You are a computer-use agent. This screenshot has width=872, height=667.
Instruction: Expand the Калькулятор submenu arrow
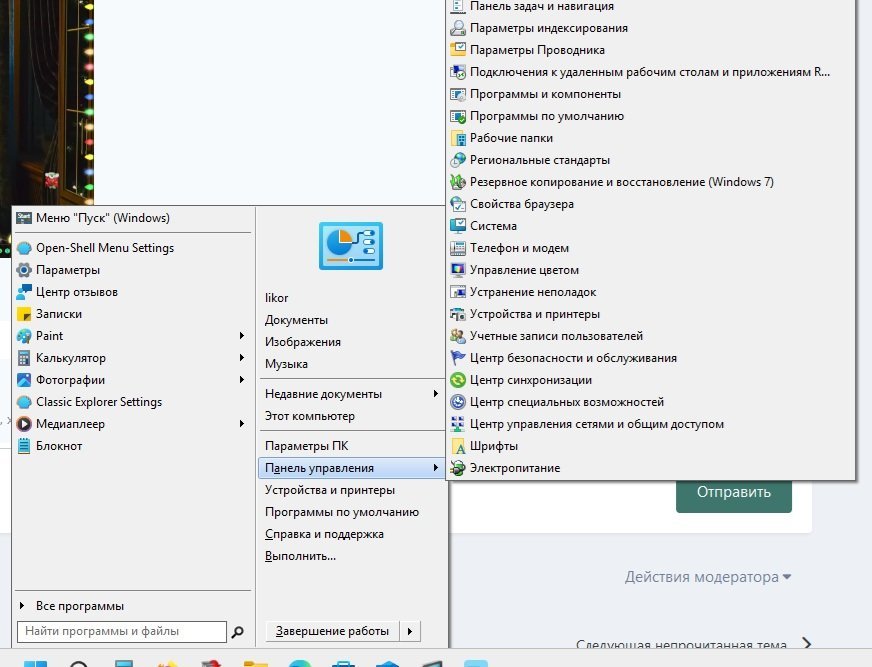coord(242,358)
